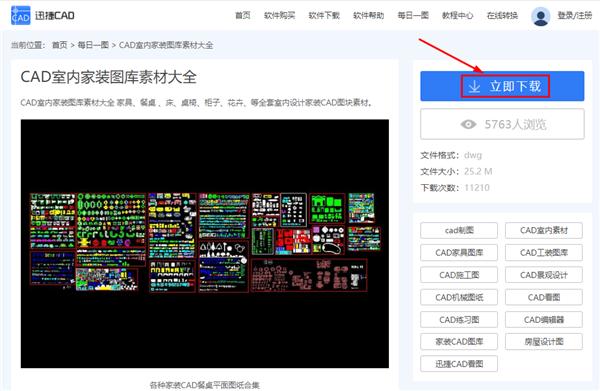Choose the CAD施工图 tag
This screenshot has height=391, width=600.
coord(459,275)
